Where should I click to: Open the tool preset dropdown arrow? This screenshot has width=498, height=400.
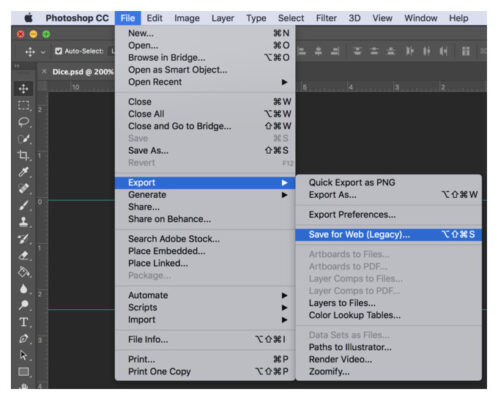point(43,52)
